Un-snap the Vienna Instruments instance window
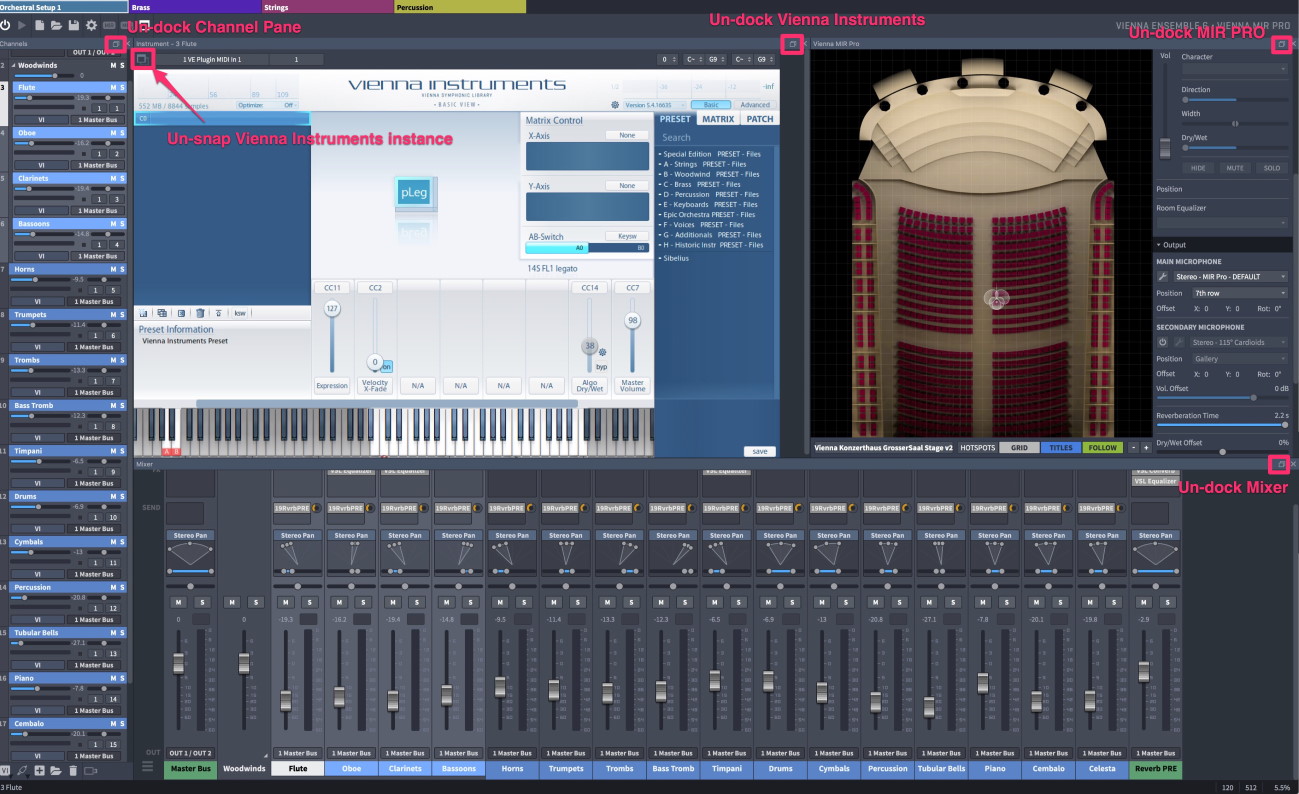 (142, 60)
